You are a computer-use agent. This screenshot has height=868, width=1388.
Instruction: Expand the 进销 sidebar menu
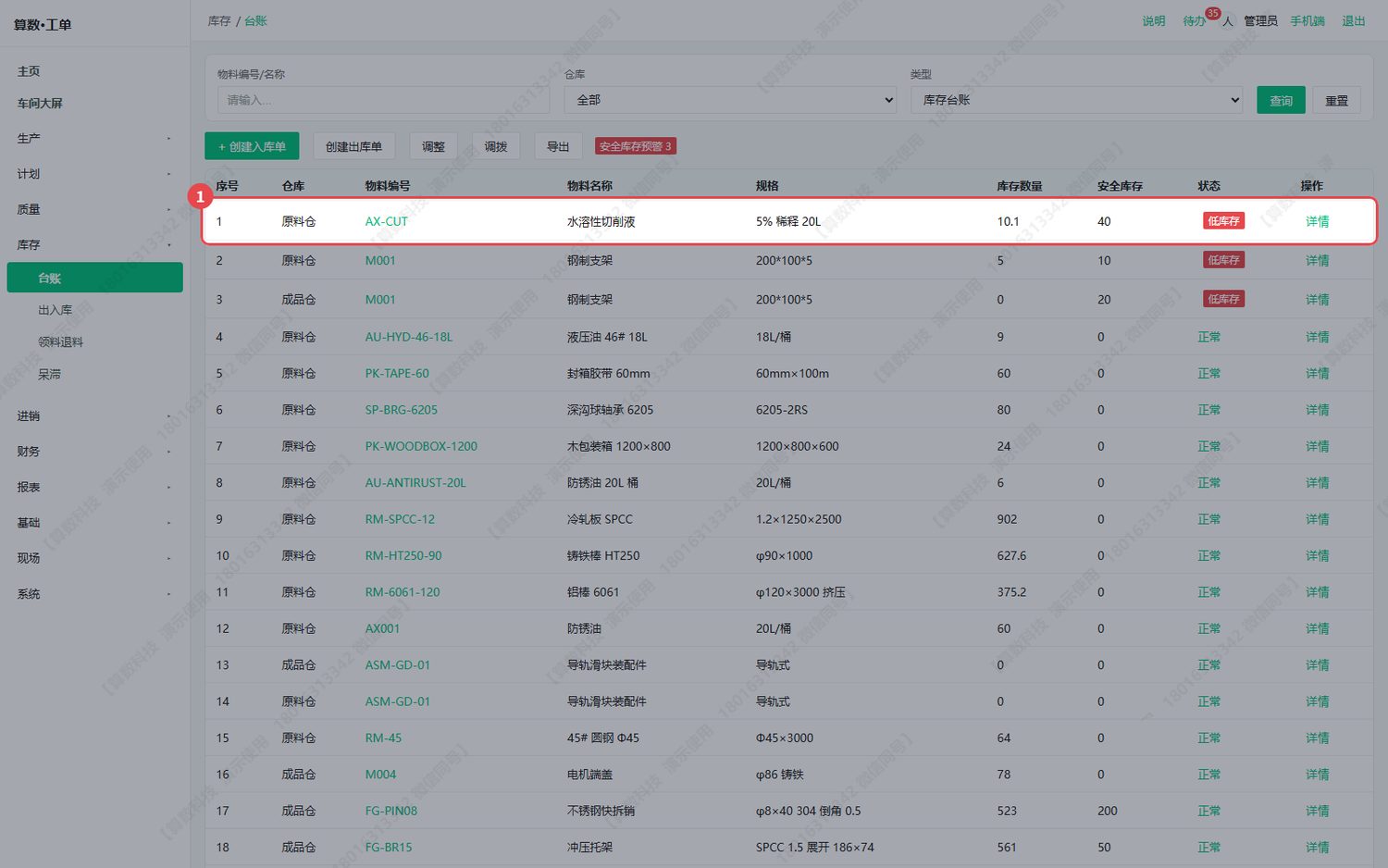[94, 415]
